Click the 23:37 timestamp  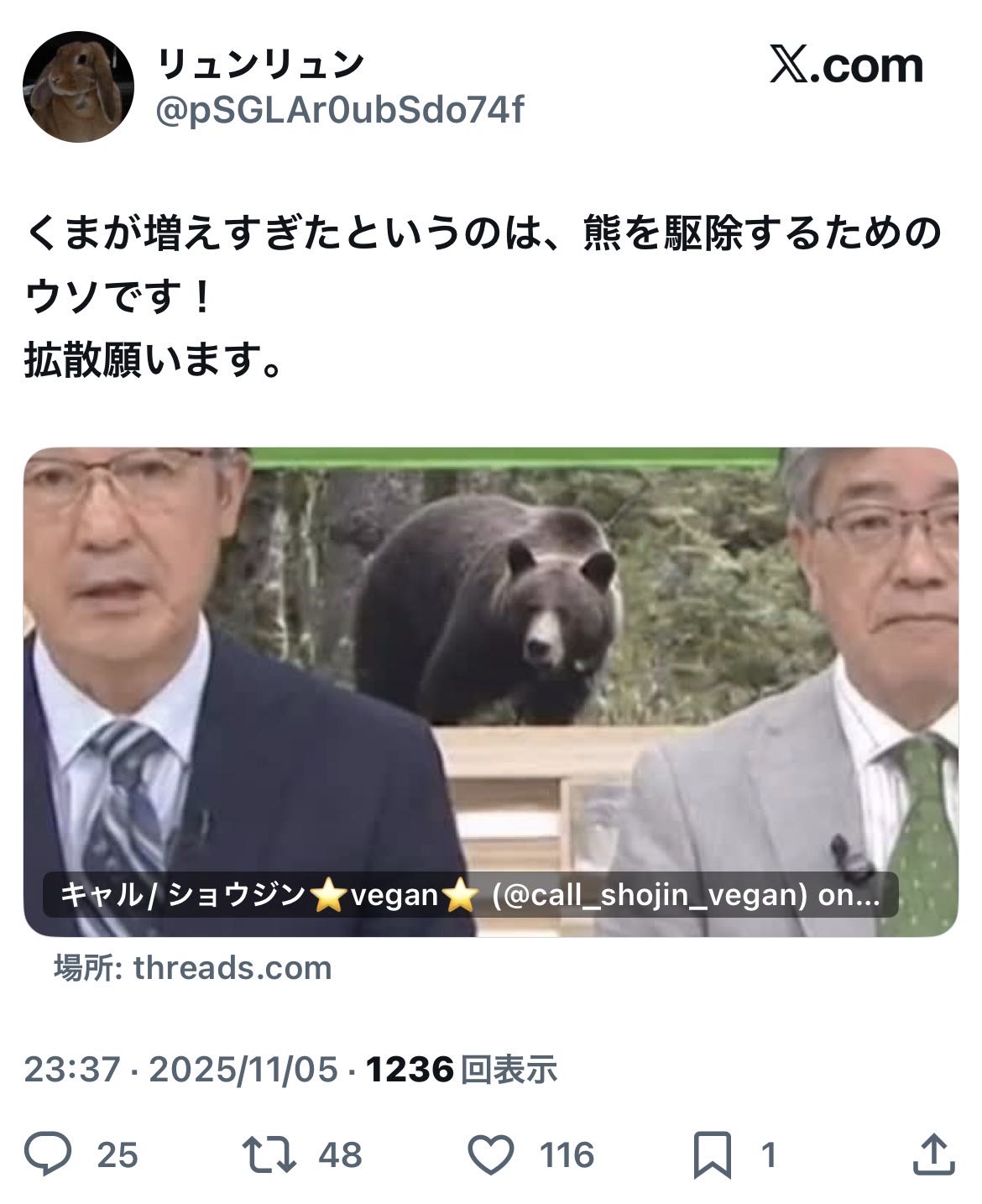click(72, 1070)
